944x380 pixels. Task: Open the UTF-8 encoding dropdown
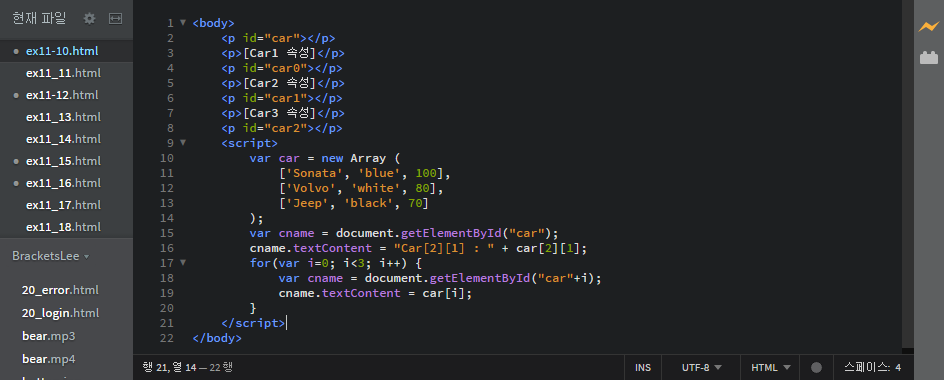point(701,367)
